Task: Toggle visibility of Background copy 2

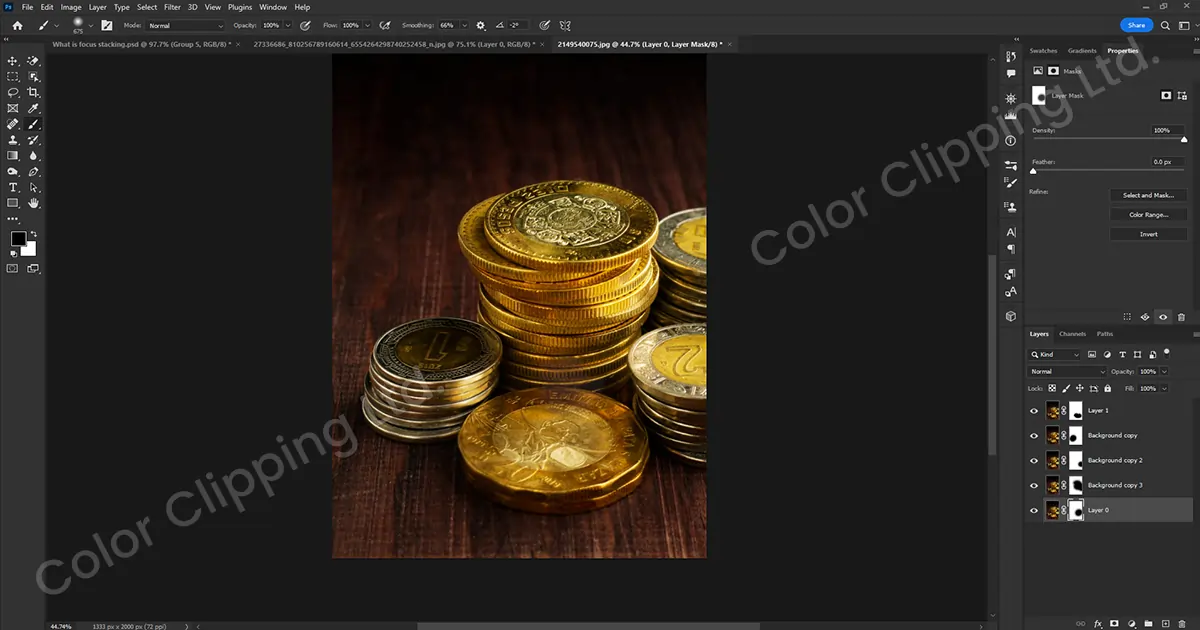Action: (1034, 460)
